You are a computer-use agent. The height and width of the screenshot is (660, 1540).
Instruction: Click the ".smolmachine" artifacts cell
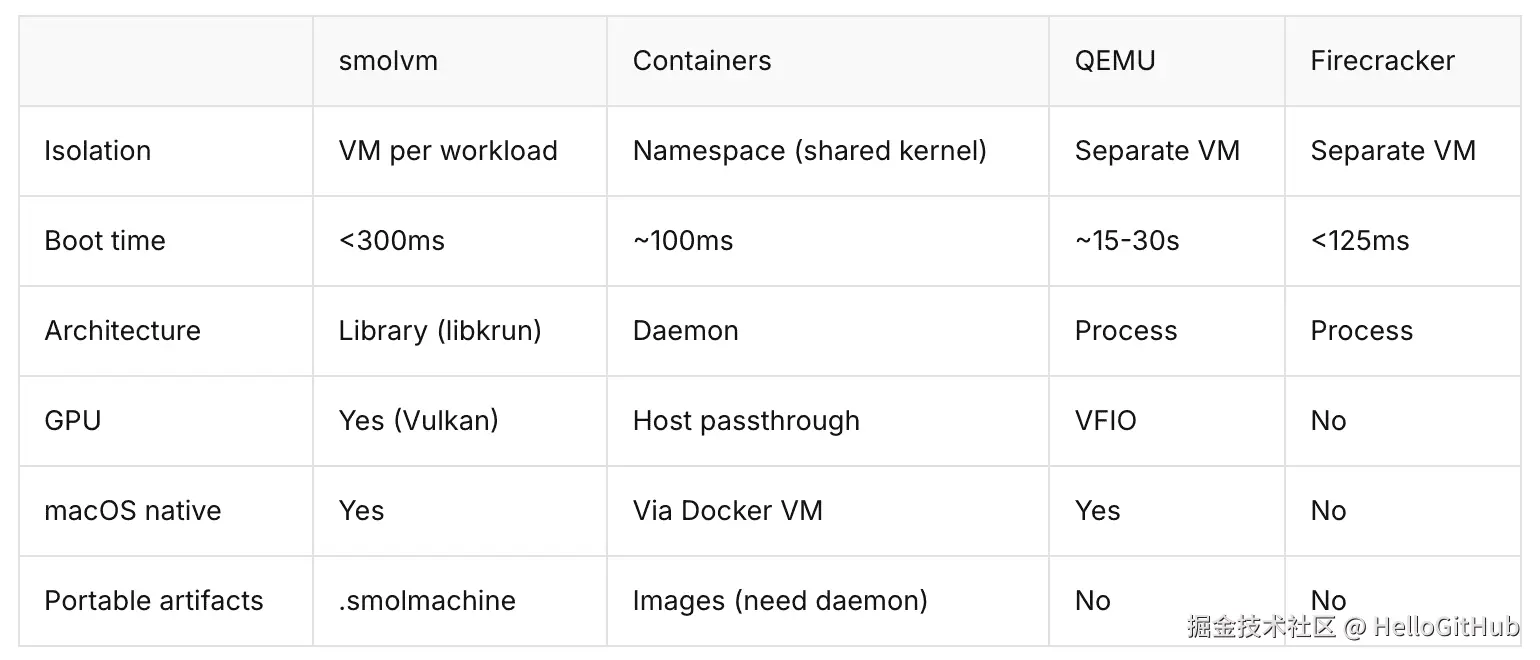pos(427,601)
